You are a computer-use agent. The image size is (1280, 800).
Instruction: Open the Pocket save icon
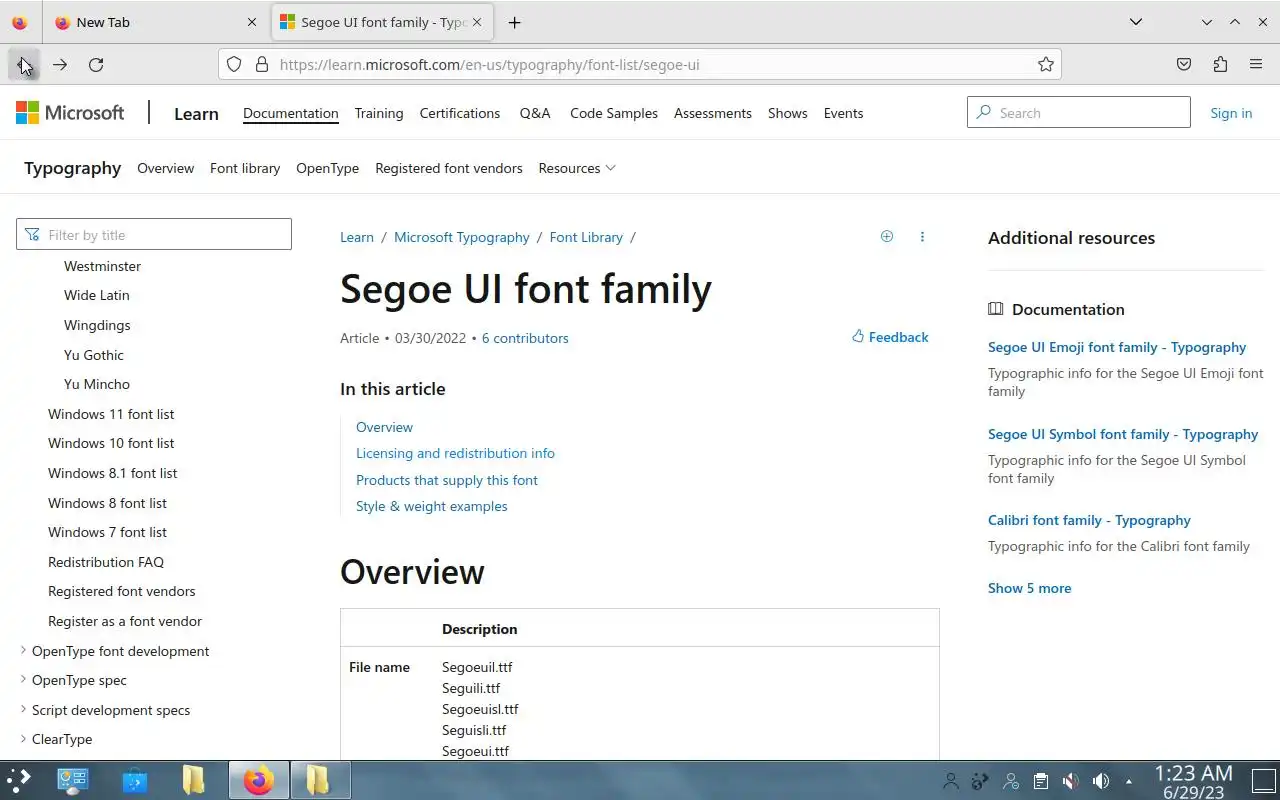(1184, 64)
